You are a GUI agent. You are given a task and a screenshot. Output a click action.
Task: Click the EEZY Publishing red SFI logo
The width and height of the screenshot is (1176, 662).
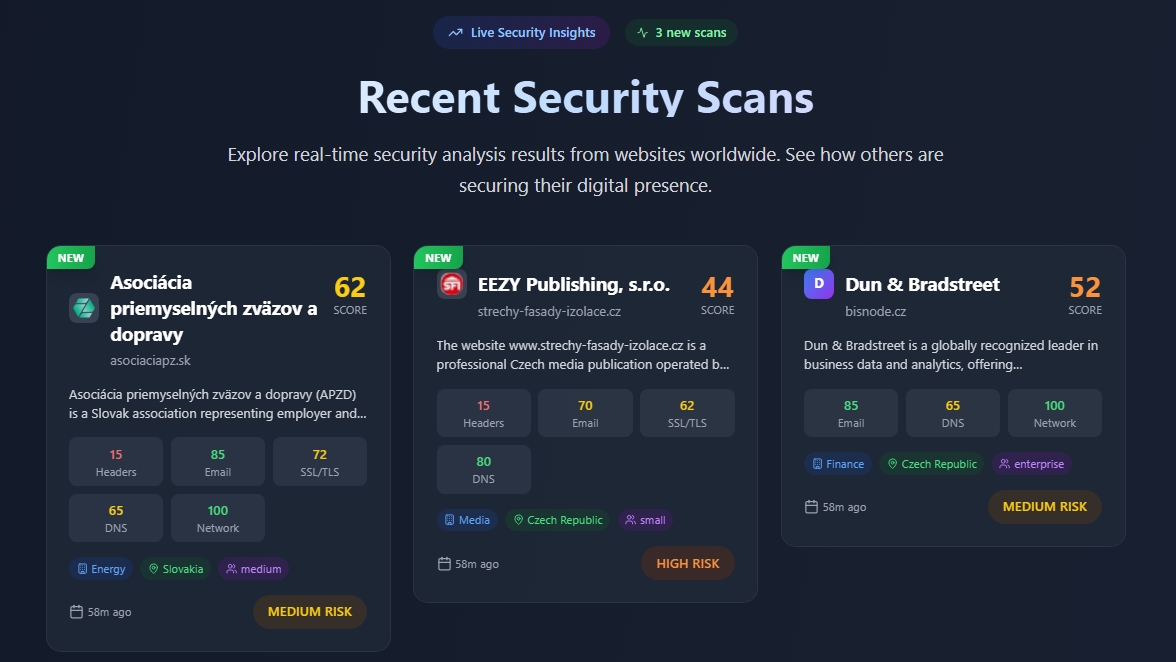(x=452, y=285)
